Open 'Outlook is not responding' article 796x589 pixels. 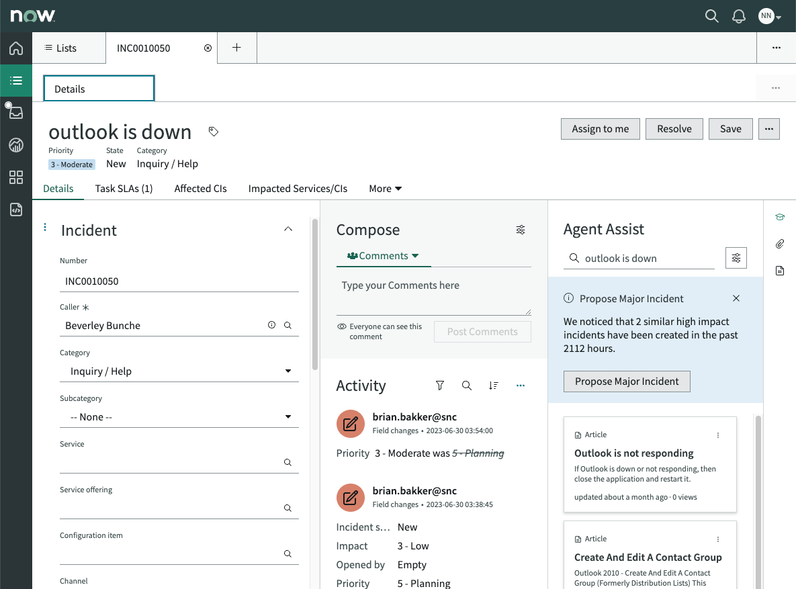point(634,453)
